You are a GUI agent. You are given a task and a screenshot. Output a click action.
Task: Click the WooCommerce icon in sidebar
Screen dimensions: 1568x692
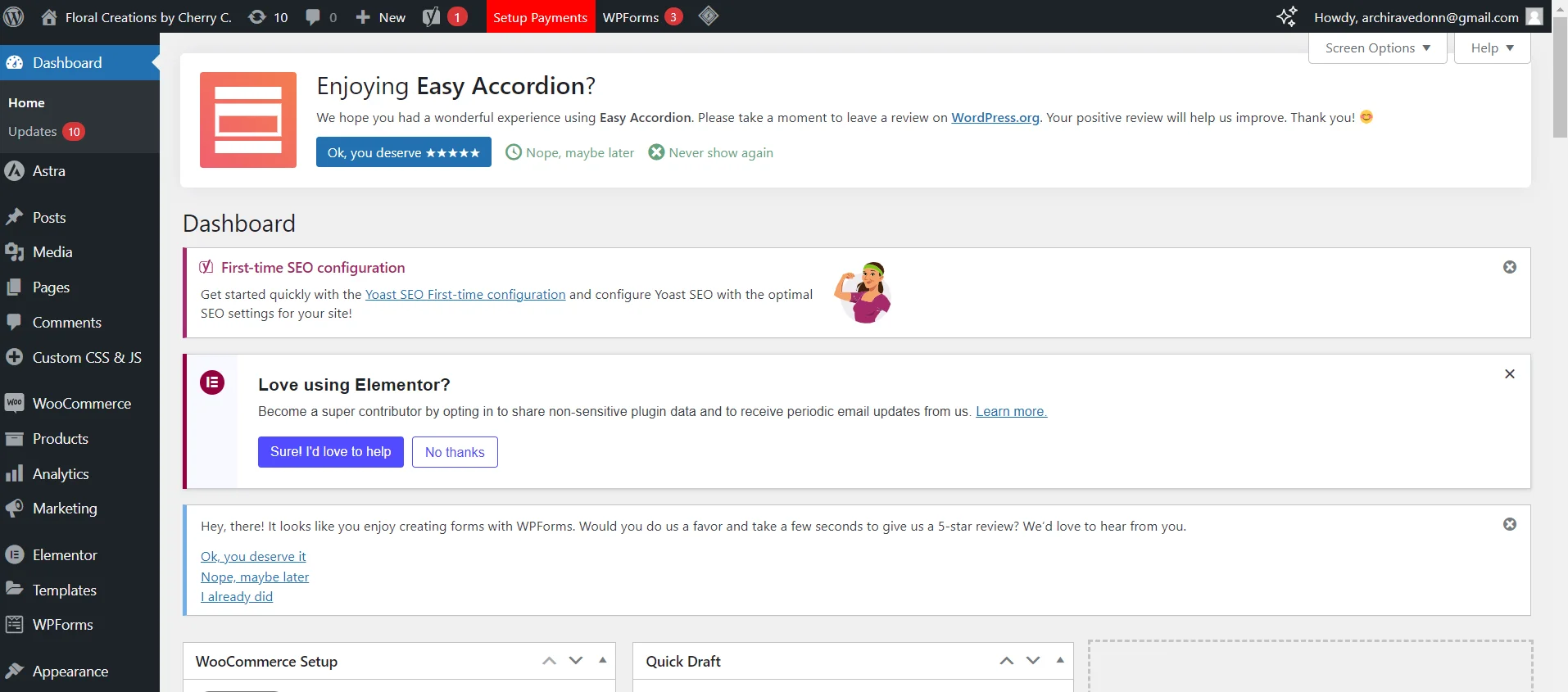(x=15, y=403)
